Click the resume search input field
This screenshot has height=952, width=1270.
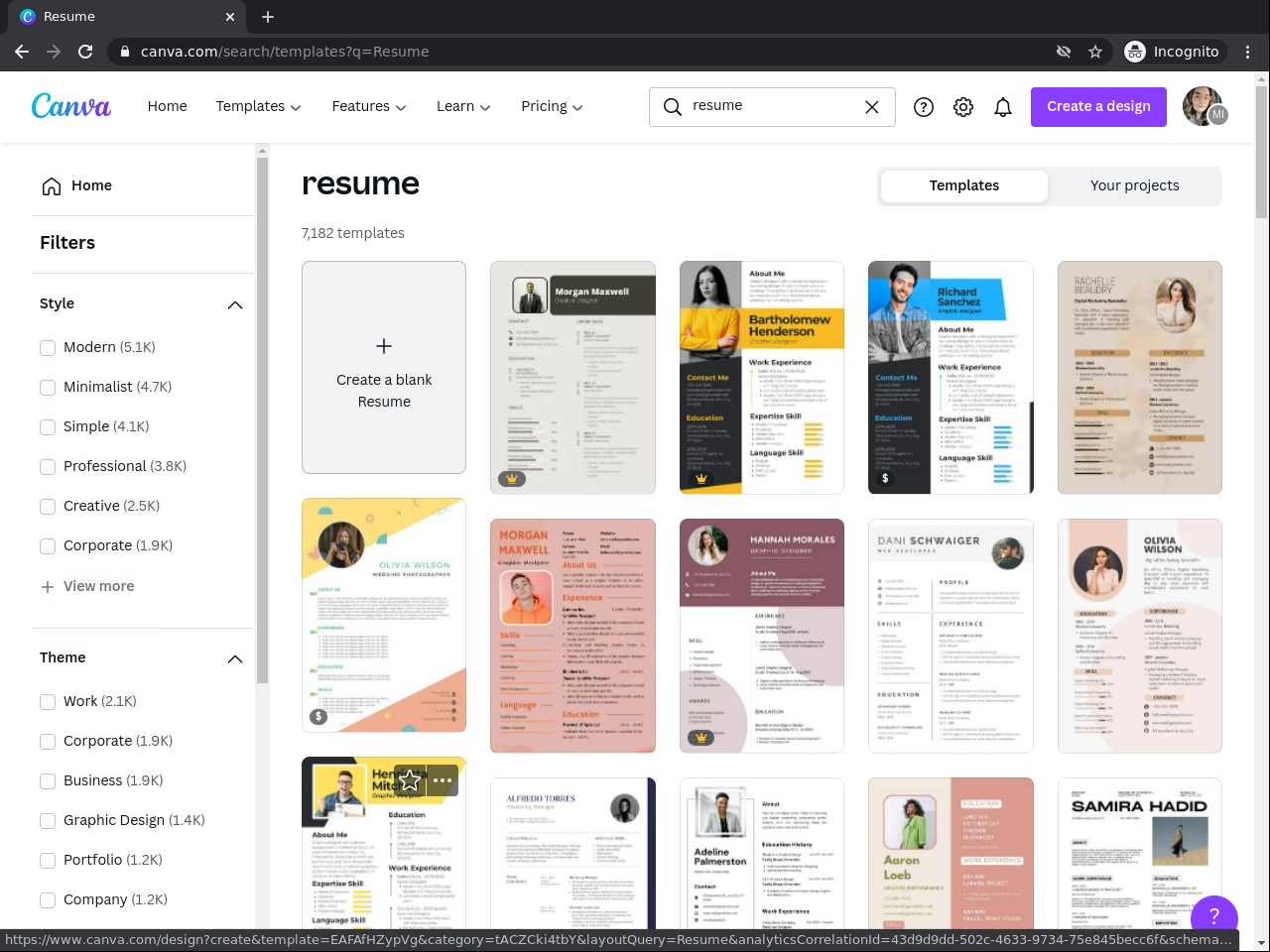[x=772, y=107]
